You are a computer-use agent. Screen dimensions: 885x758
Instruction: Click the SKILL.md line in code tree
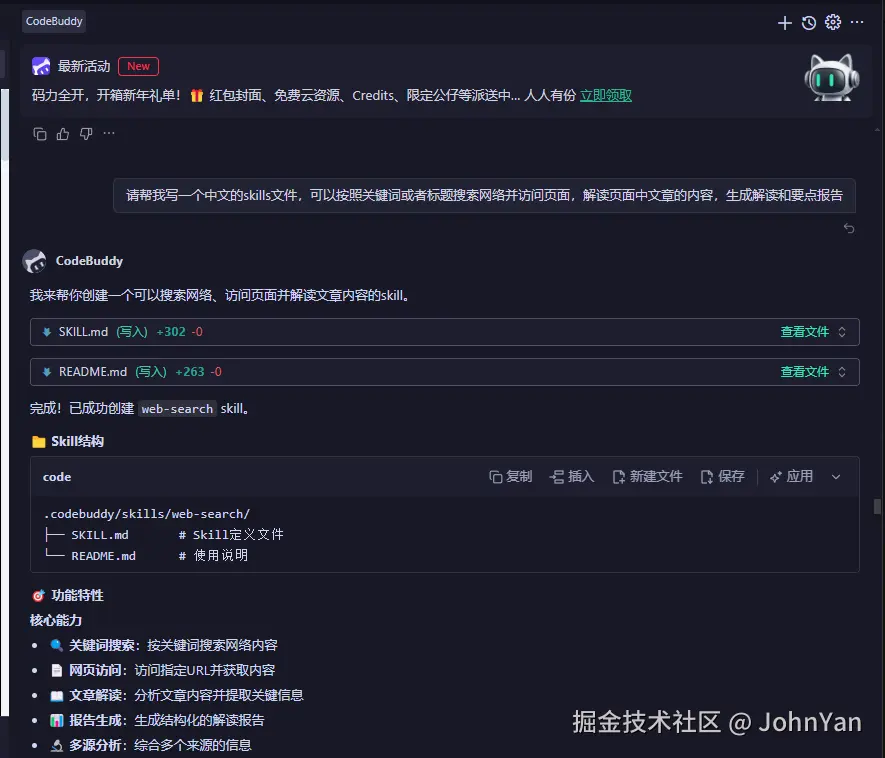[x=164, y=535]
